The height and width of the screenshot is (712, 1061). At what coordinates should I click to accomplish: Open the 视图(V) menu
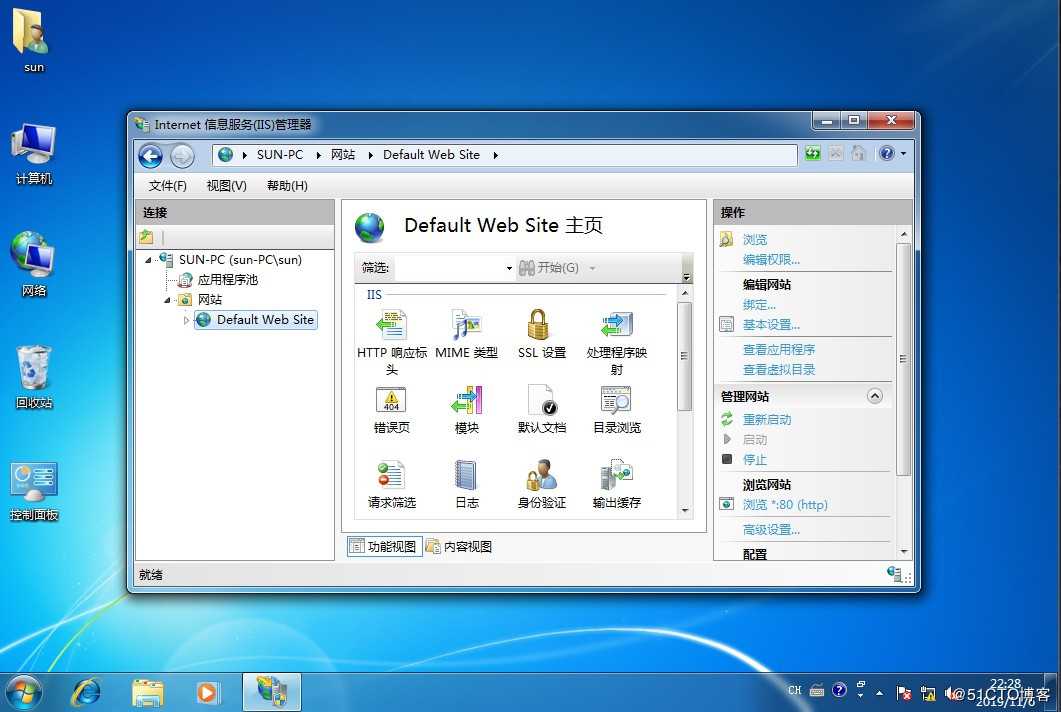(226, 185)
